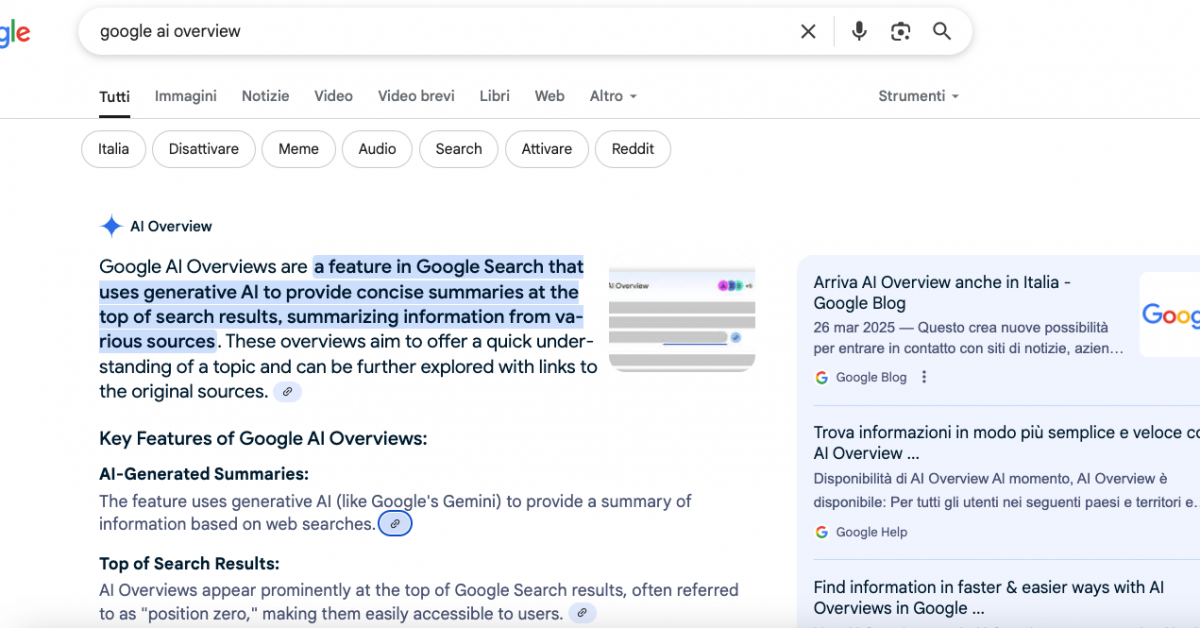
Task: Click highlighted text 'a feature in Google Search that'
Action: point(449,267)
